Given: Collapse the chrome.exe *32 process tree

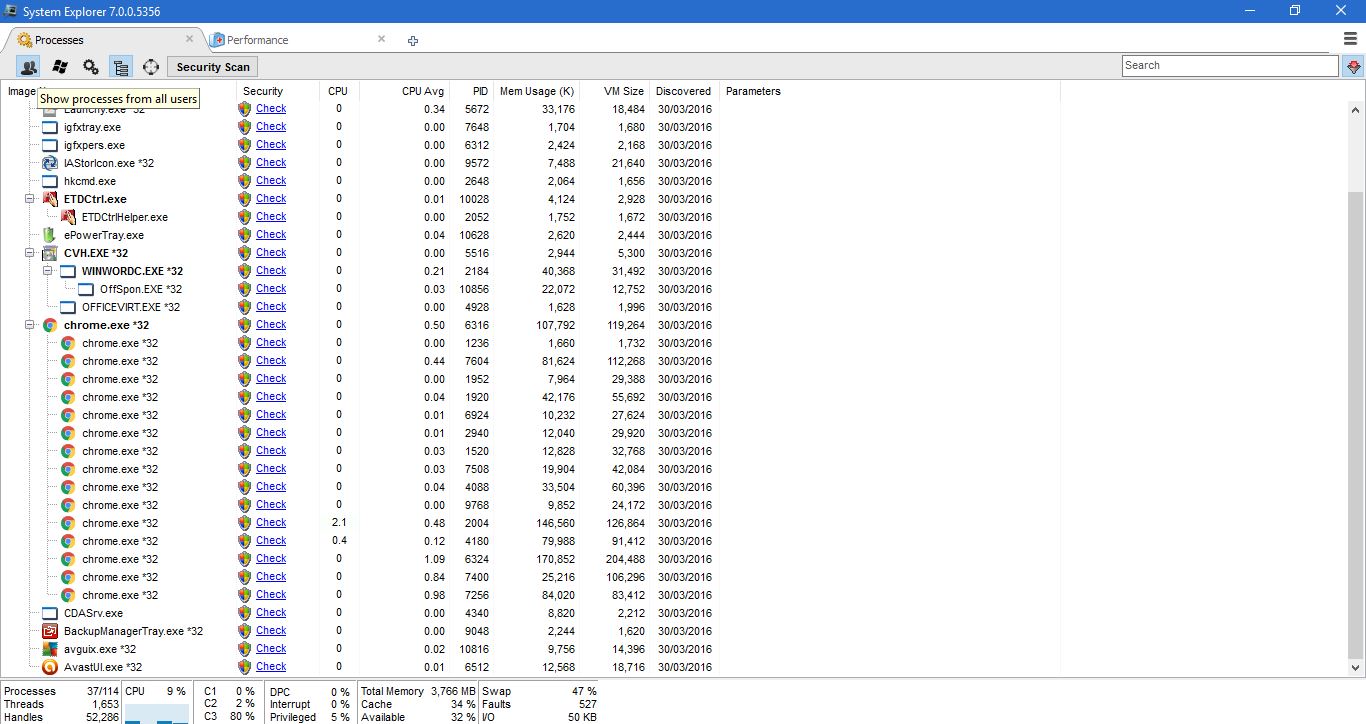Looking at the screenshot, I should [29, 324].
